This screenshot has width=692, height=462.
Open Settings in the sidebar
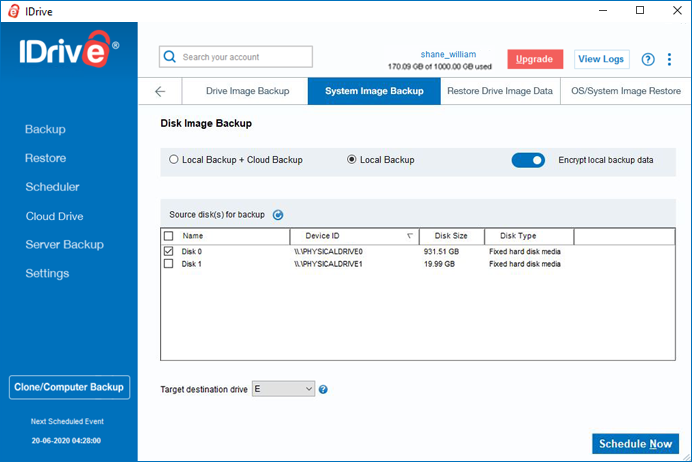pos(47,274)
